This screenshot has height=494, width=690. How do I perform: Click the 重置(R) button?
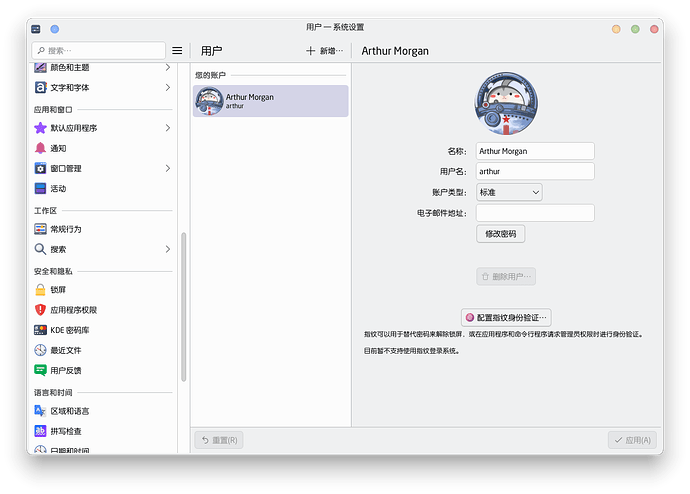219,440
